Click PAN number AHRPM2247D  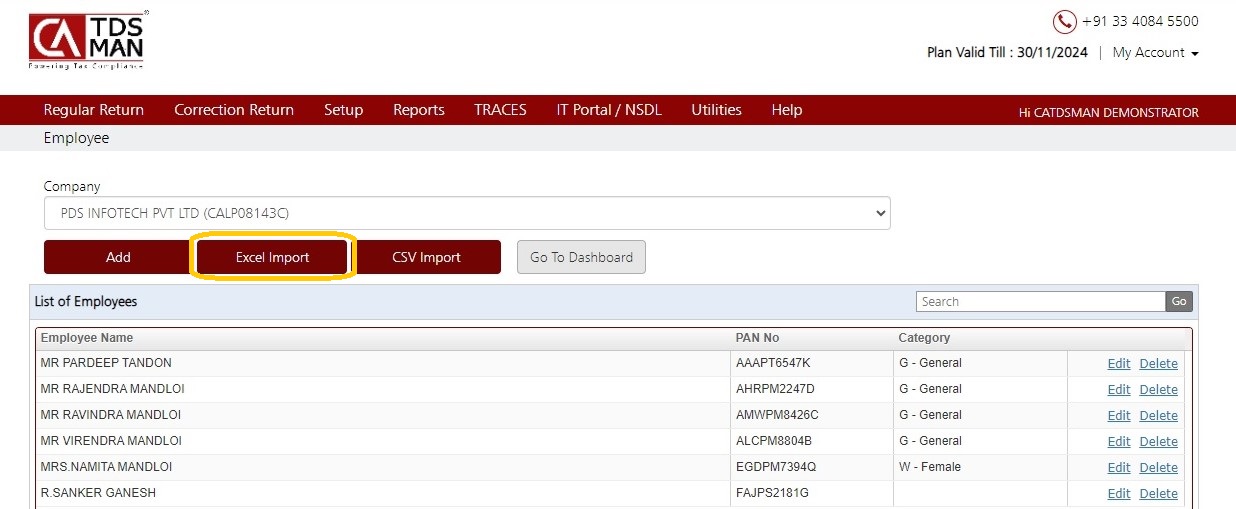pyautogui.click(x=775, y=389)
